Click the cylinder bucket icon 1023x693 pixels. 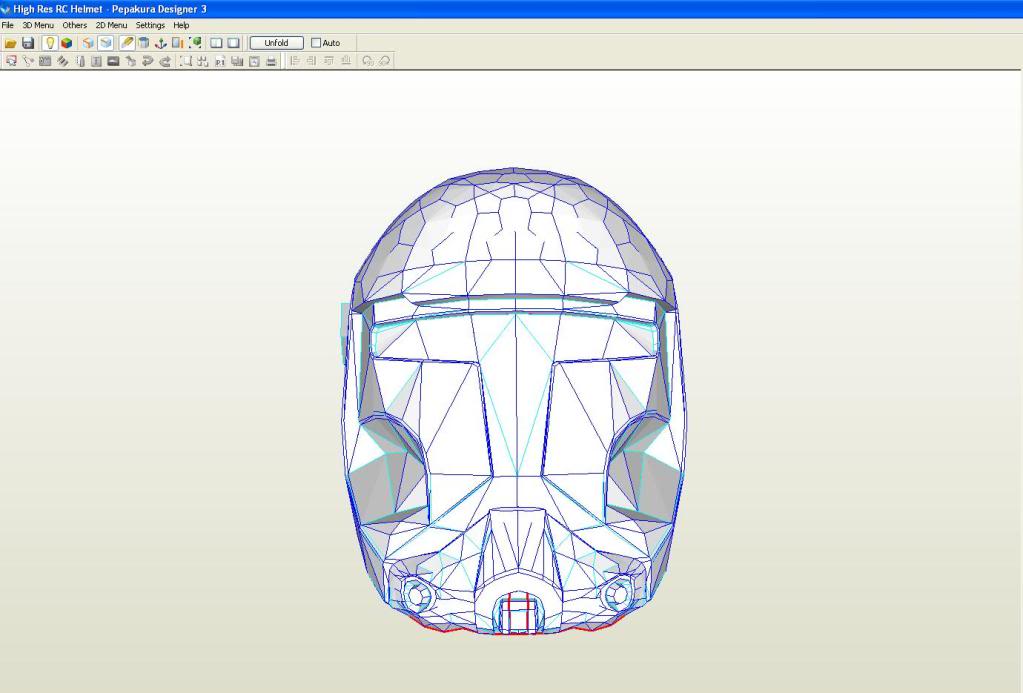(x=144, y=43)
